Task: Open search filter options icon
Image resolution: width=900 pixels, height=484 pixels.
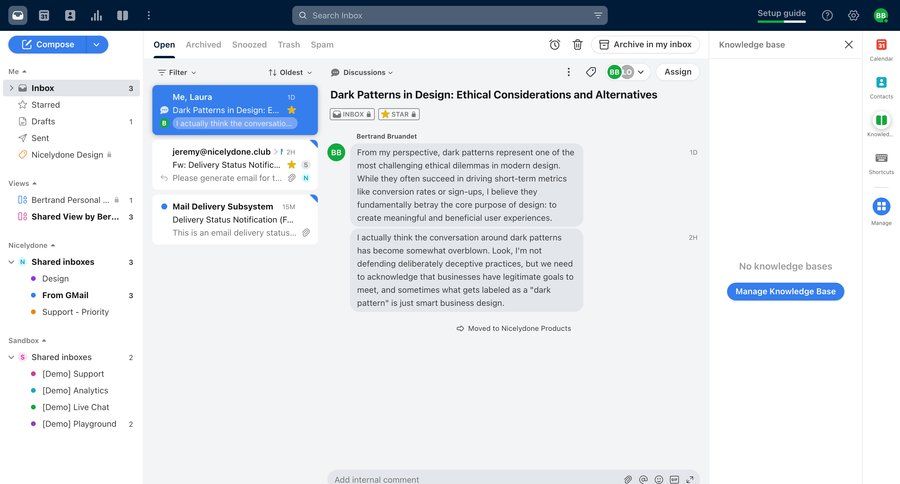Action: 598,16
